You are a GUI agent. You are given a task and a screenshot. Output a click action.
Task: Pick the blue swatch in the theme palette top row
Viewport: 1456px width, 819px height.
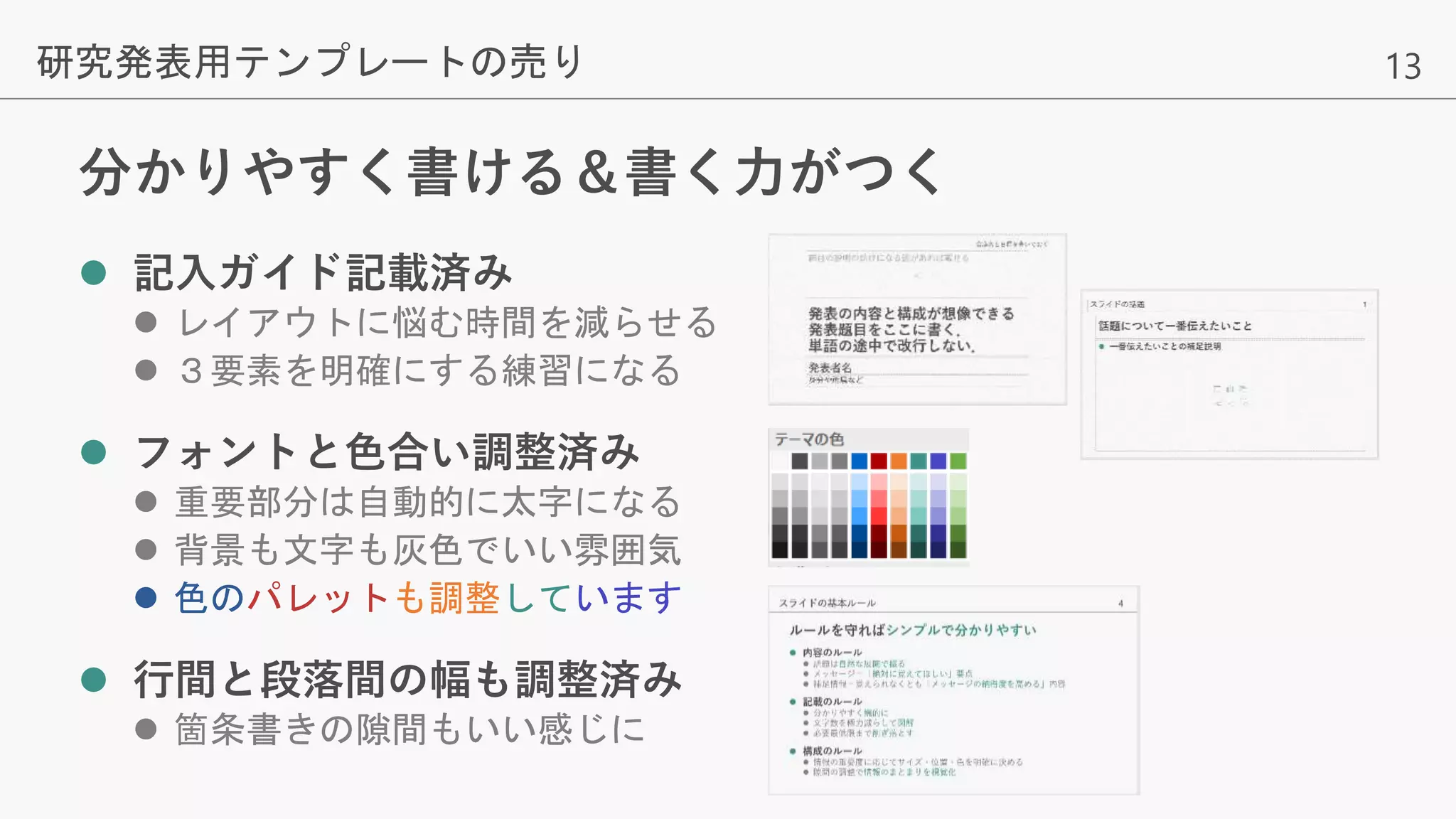pyautogui.click(x=859, y=461)
